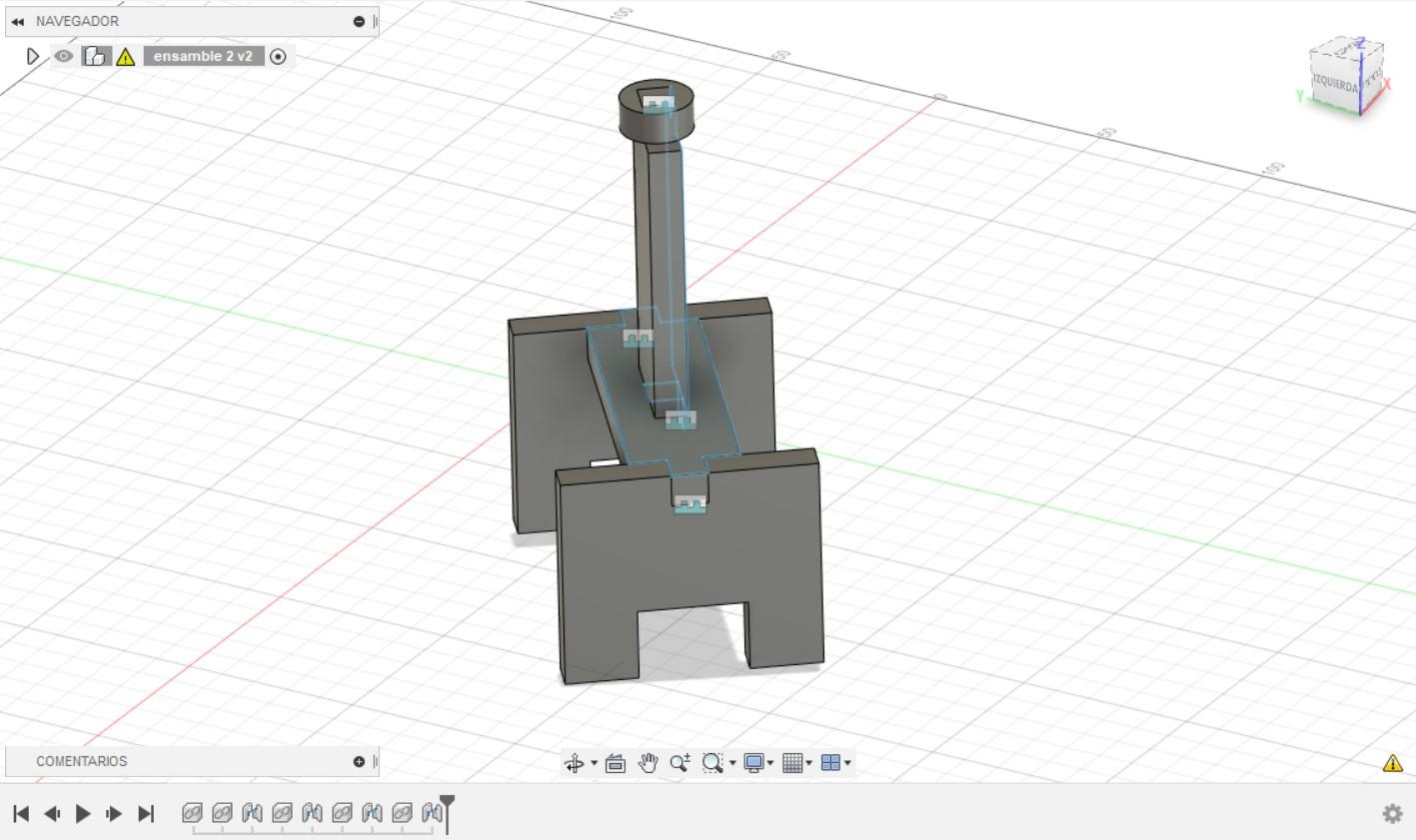
Task: Minimize the NAVEGADOR panel using minus button
Action: coord(359,21)
